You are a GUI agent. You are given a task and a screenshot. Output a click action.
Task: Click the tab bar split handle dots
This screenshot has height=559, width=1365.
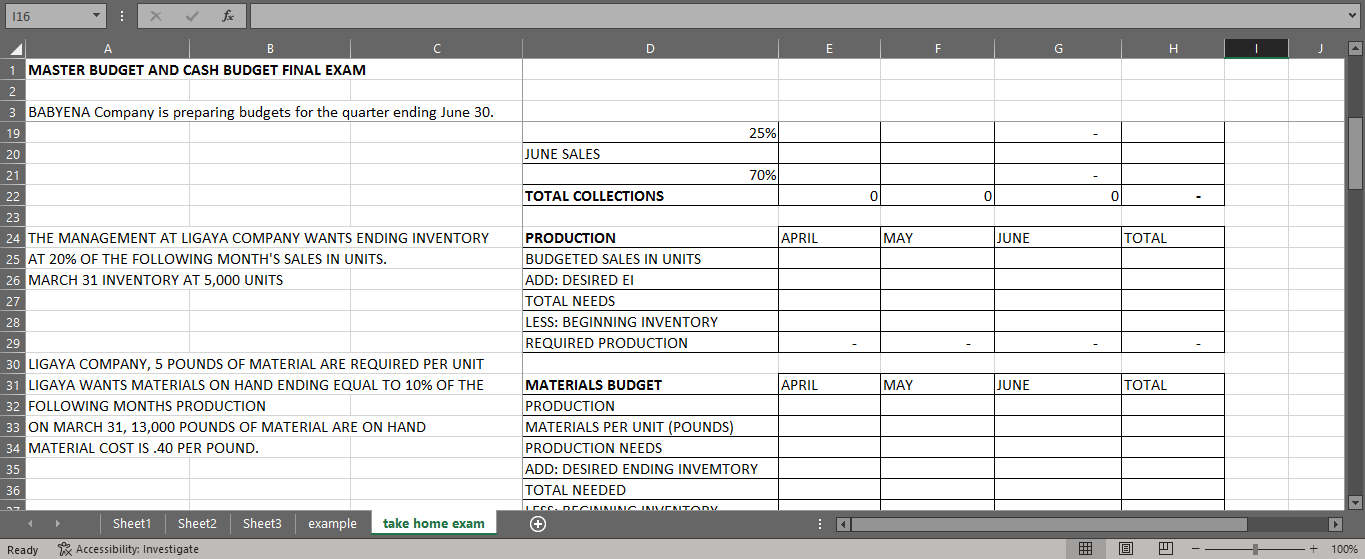(821, 524)
